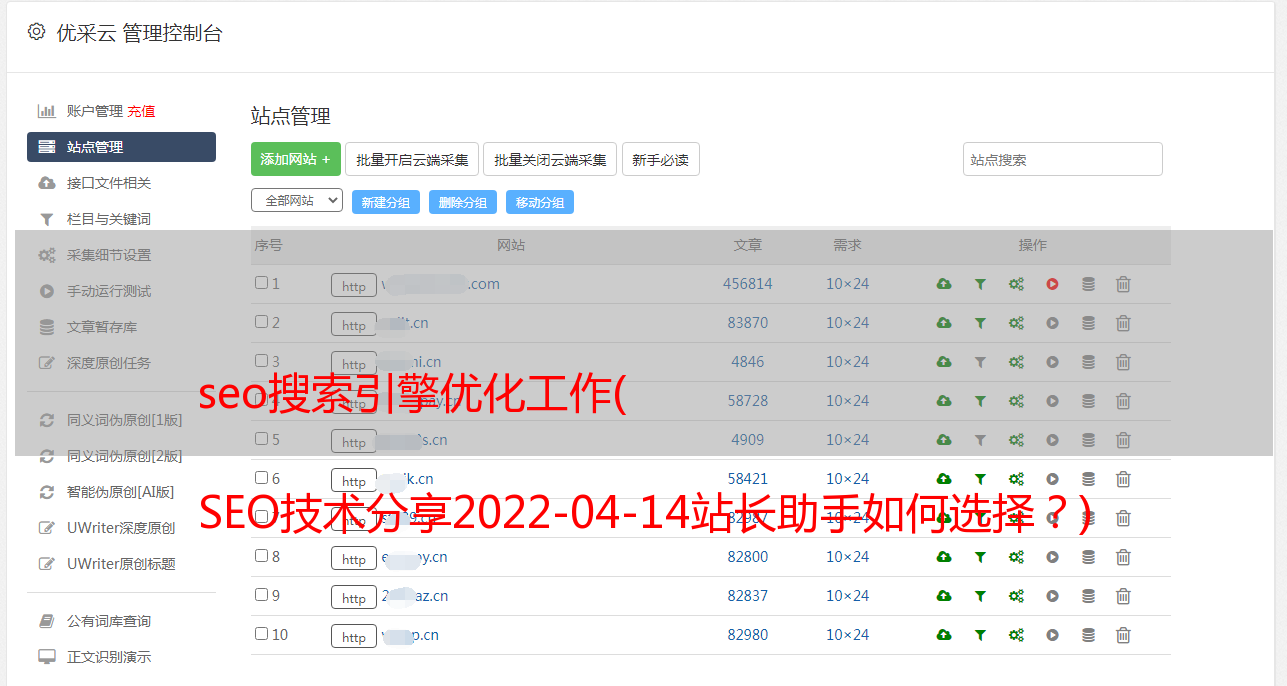This screenshot has height=686, width=1287.
Task: Click the http button in row 10
Action: tap(354, 636)
